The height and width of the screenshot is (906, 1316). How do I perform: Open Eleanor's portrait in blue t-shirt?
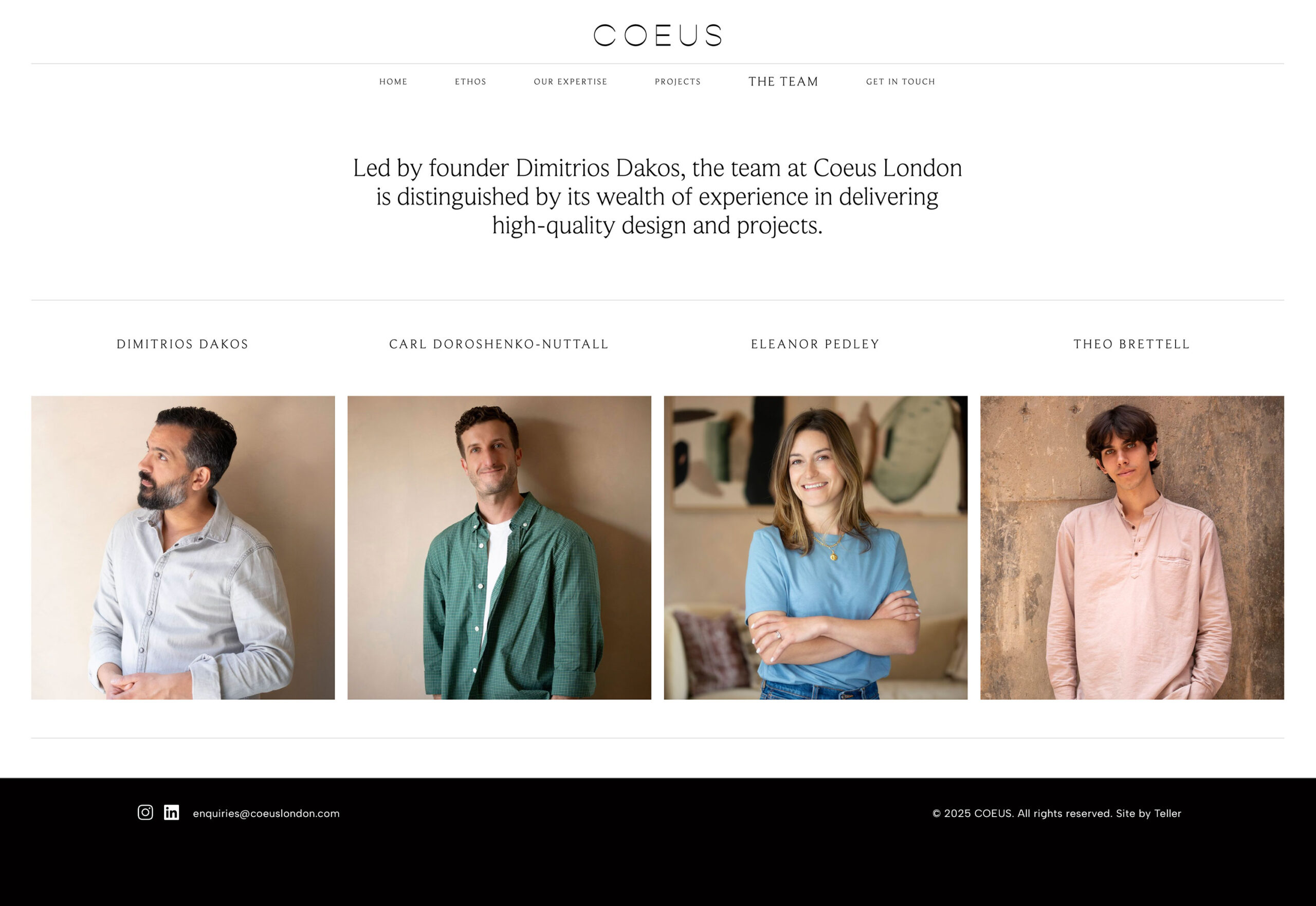point(816,548)
